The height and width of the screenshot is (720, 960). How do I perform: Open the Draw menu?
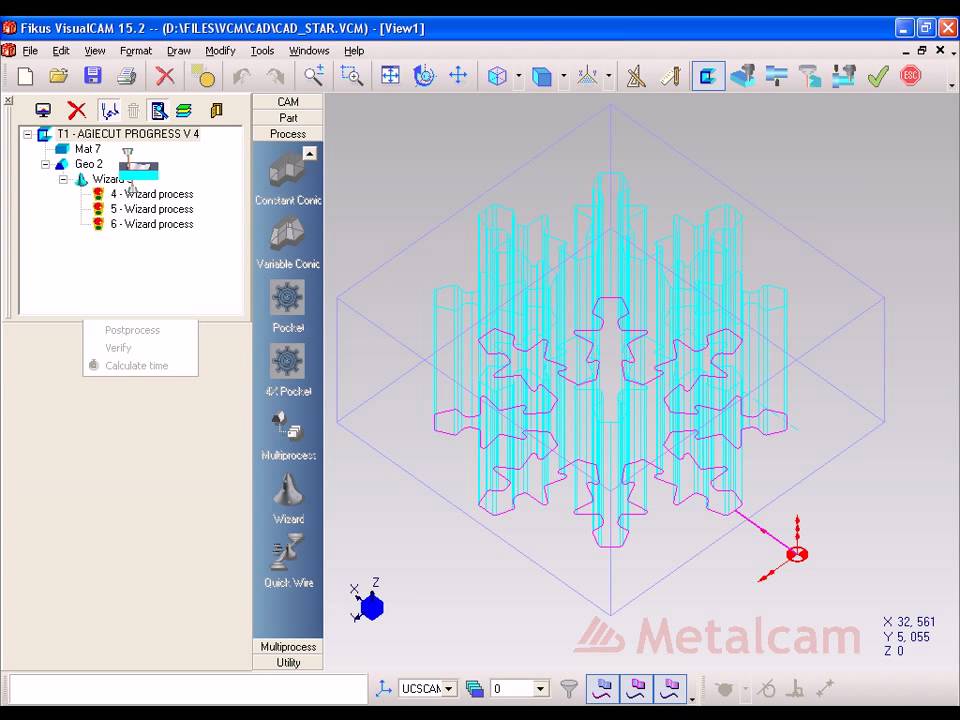[x=179, y=51]
